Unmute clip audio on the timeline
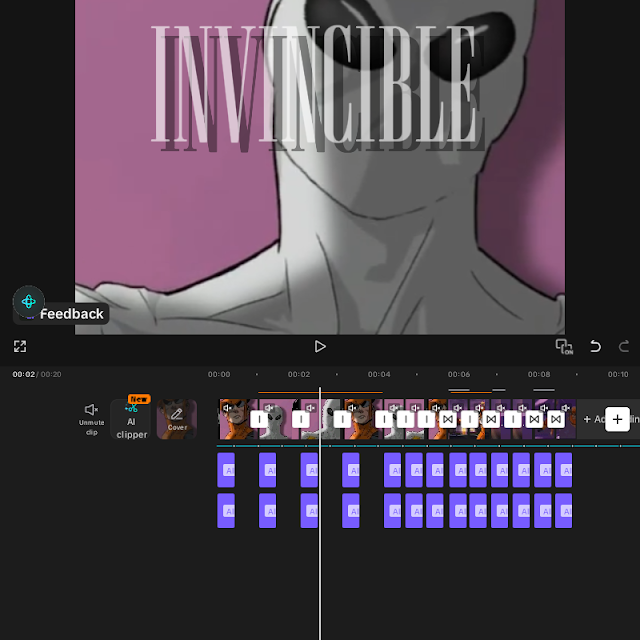This screenshot has height=640, width=640. [x=91, y=419]
